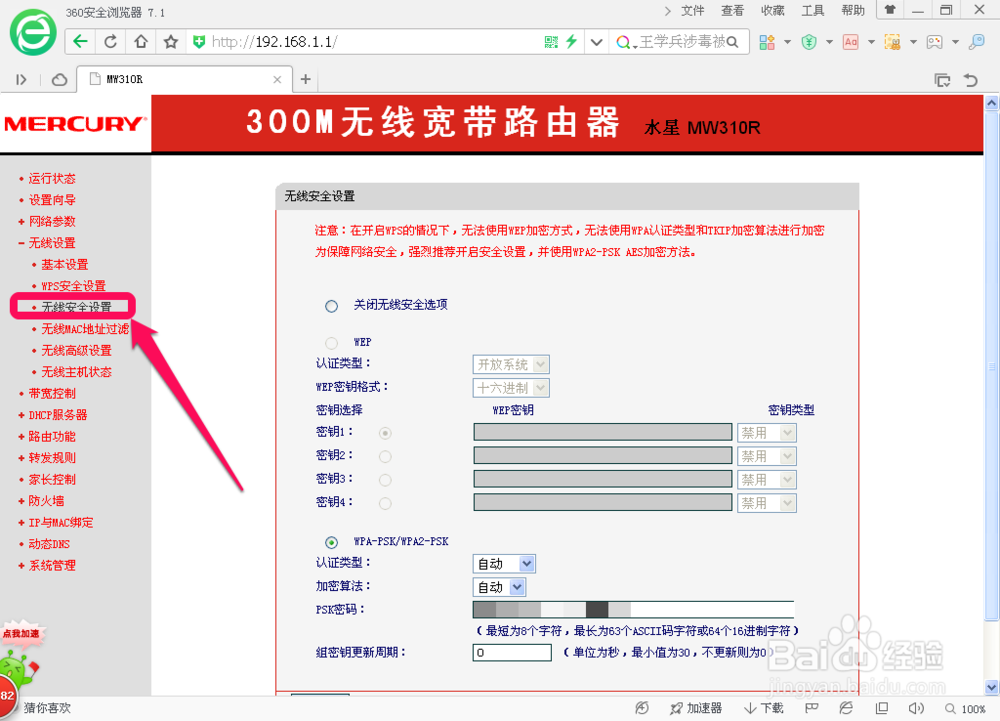Image resolution: width=1000 pixels, height=721 pixels.
Task: Click the tab list icon at right
Action: (942, 80)
